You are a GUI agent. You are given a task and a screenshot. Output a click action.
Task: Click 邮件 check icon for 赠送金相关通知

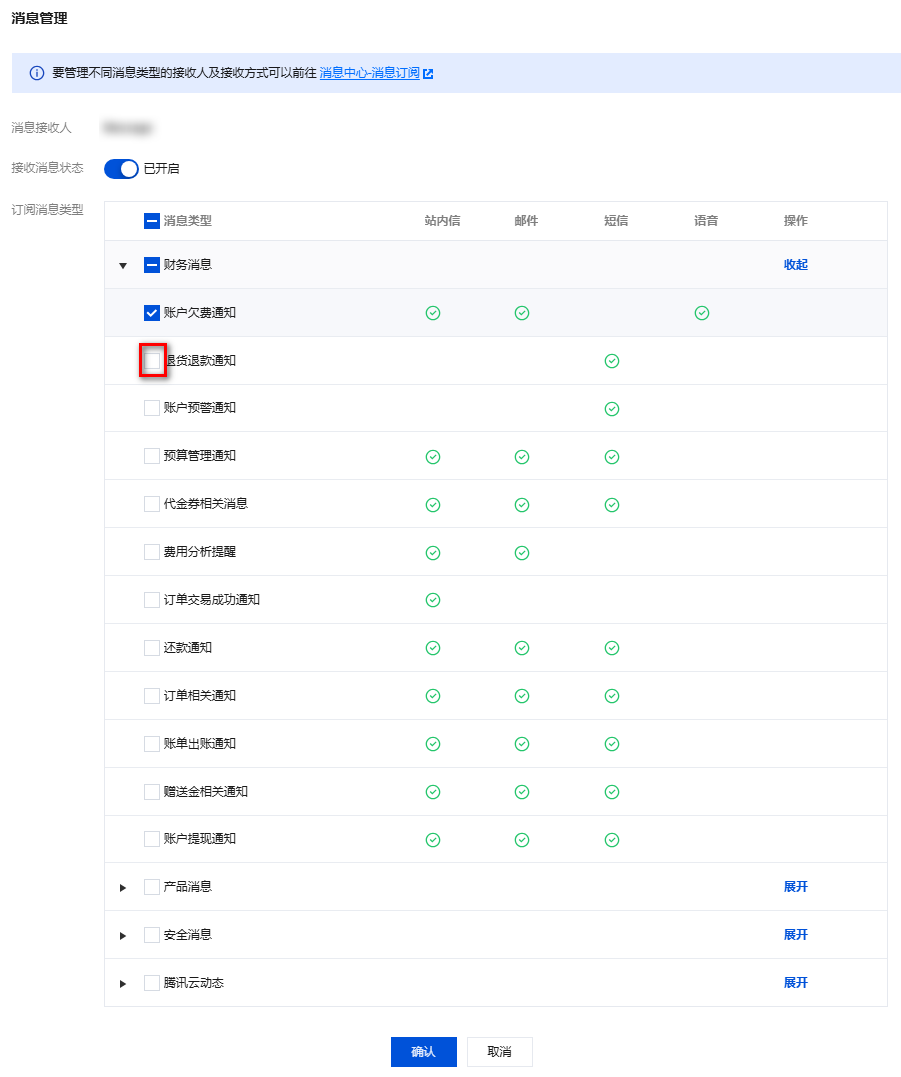pyautogui.click(x=522, y=793)
